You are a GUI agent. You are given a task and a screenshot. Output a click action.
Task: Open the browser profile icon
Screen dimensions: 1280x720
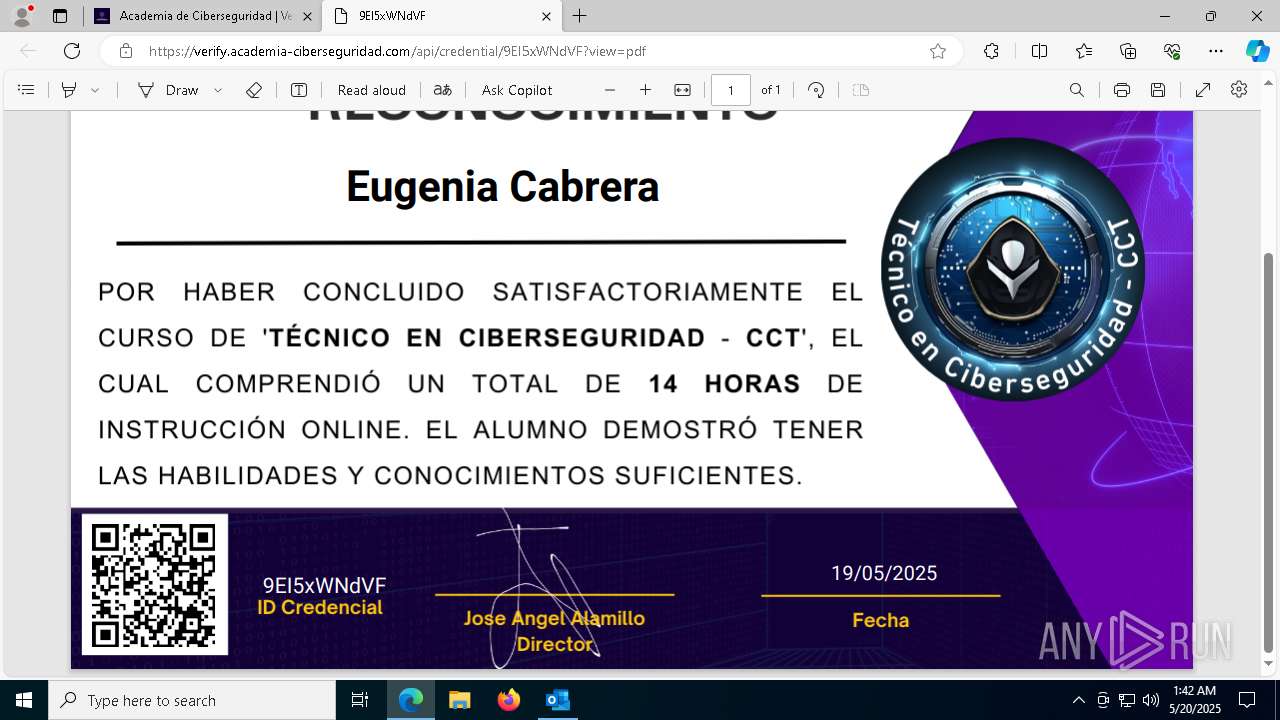pos(22,16)
